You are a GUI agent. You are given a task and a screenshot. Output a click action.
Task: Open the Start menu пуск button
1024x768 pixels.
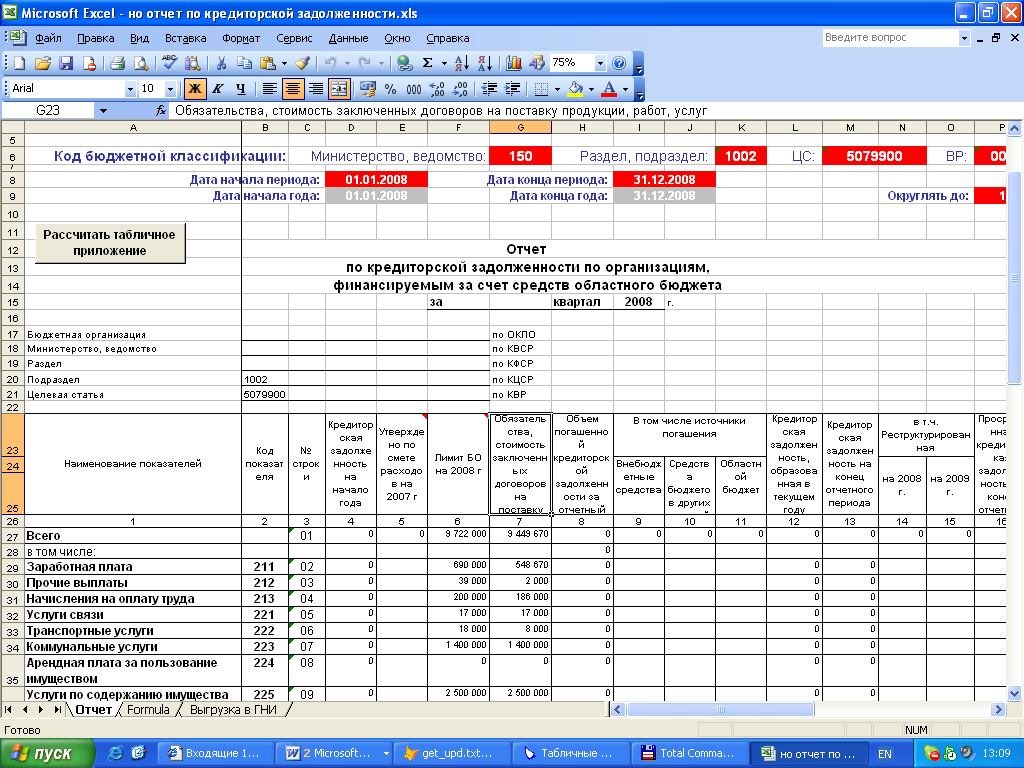coord(47,754)
